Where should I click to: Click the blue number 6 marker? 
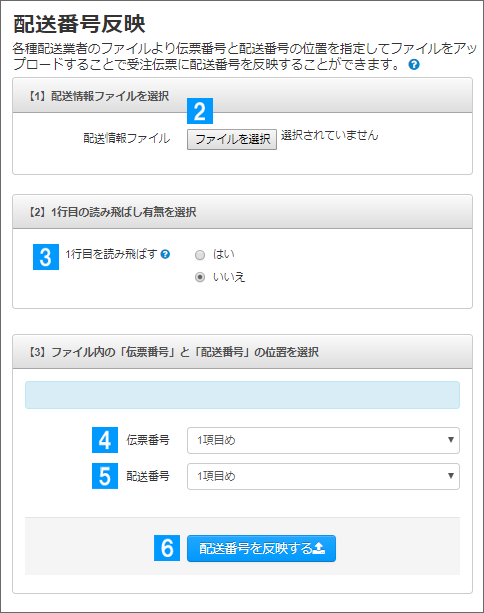pos(167,548)
